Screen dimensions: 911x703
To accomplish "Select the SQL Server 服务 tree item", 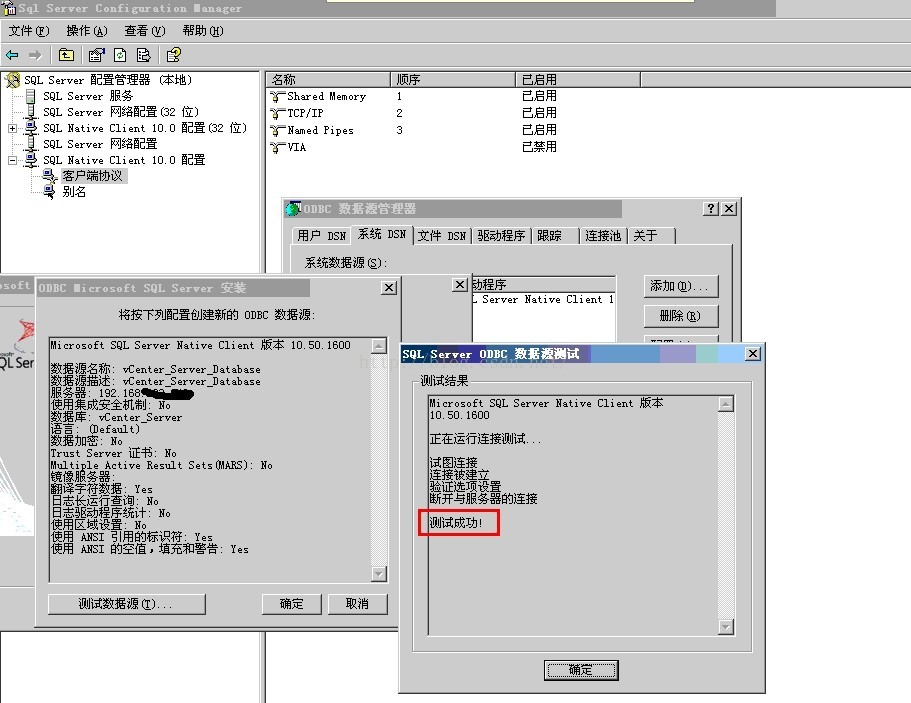I will point(88,96).
